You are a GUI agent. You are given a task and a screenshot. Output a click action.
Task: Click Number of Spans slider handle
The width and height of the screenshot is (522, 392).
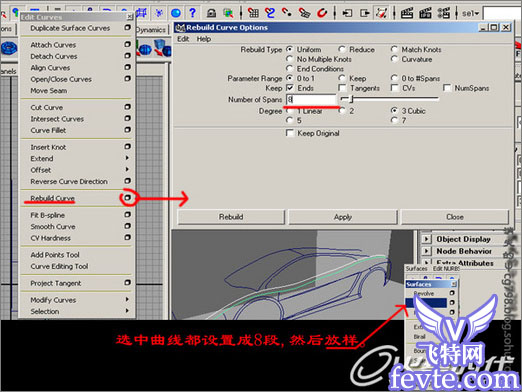click(351, 99)
